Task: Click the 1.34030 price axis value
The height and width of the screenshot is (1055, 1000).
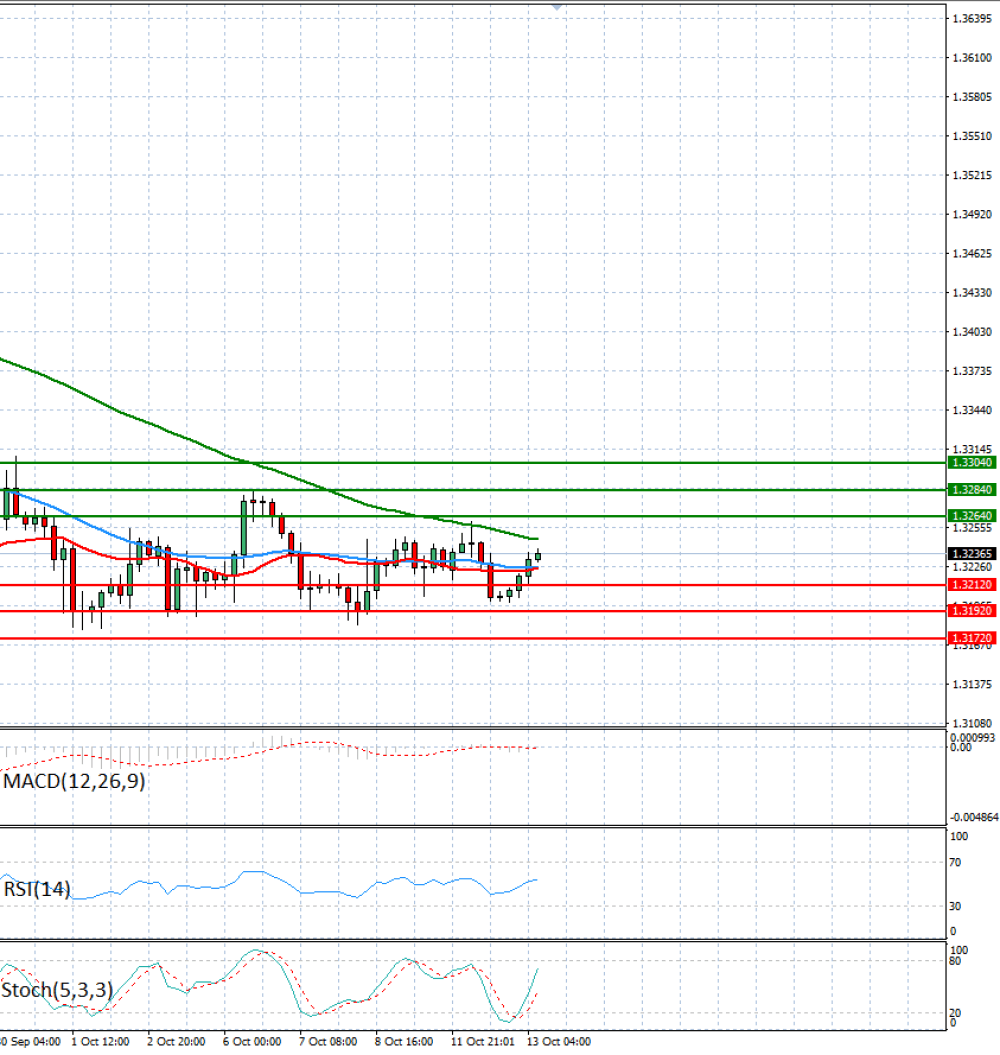Action: 972,332
